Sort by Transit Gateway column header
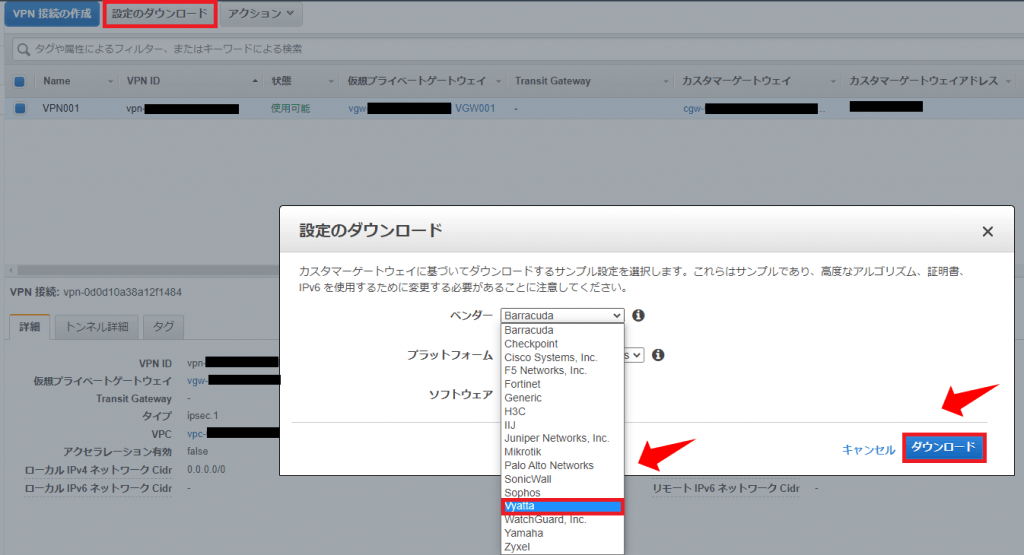 pos(552,81)
